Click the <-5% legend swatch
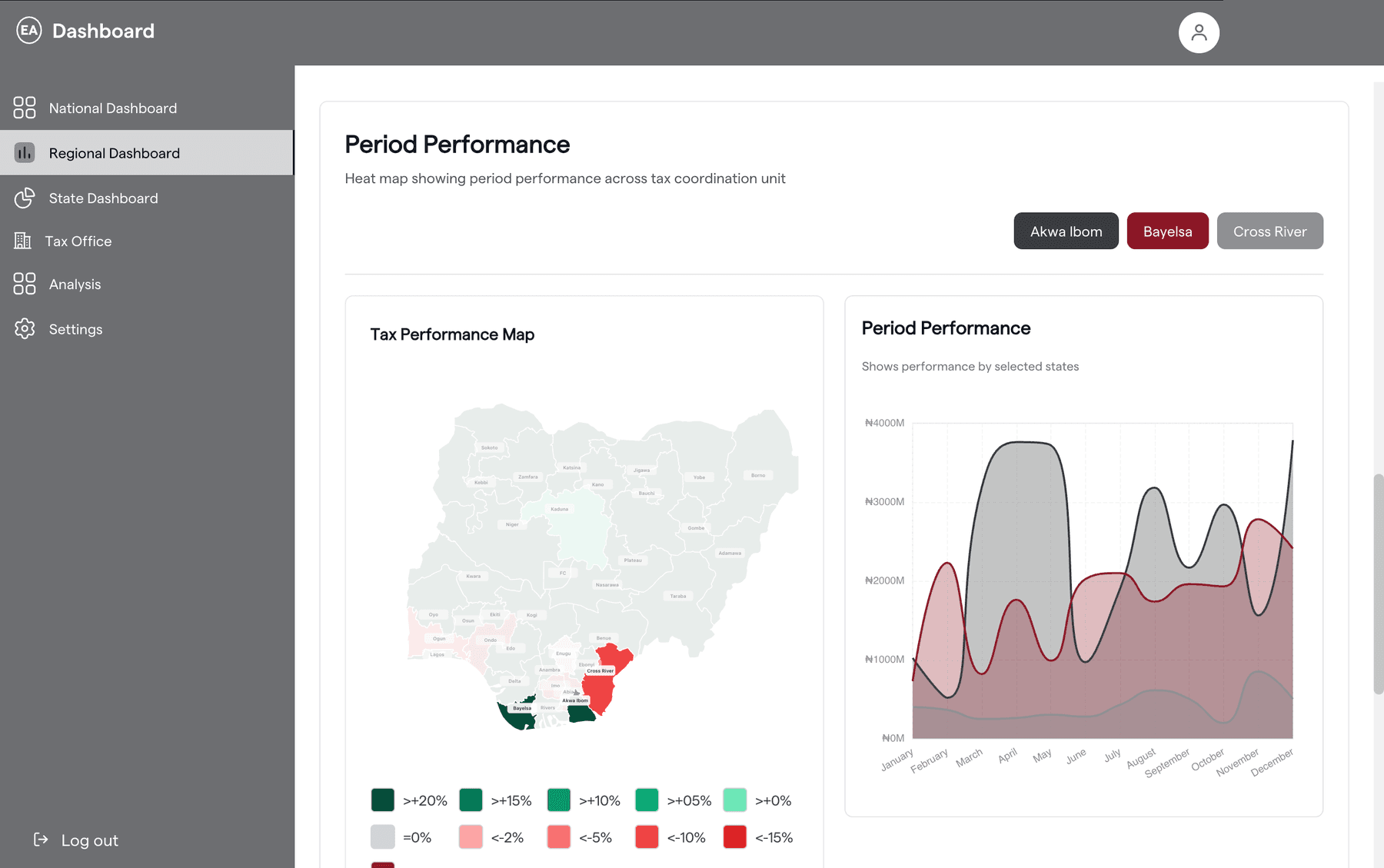The width and height of the screenshot is (1384, 868). click(x=558, y=836)
